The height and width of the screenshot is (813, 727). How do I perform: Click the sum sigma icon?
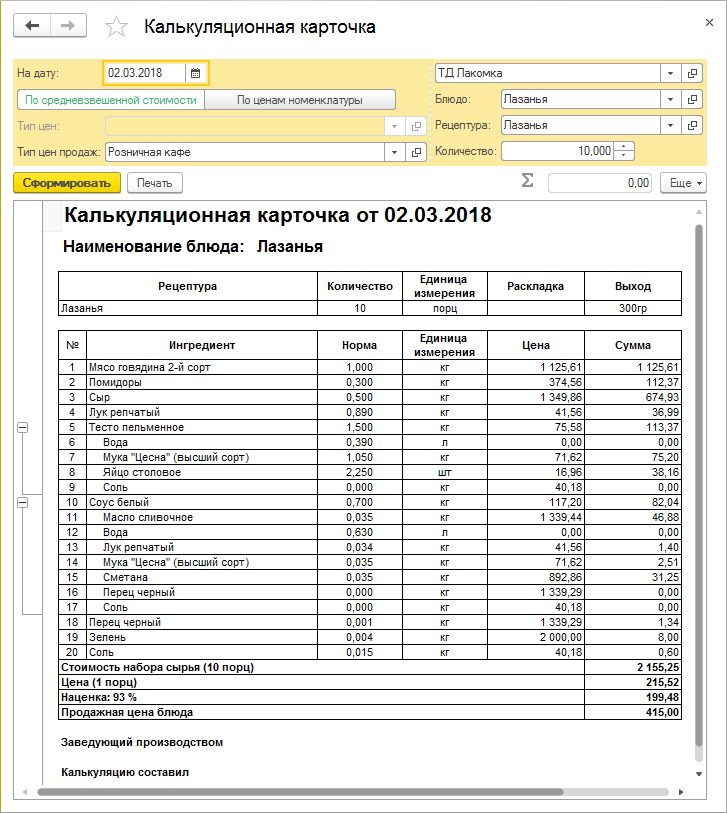(527, 181)
